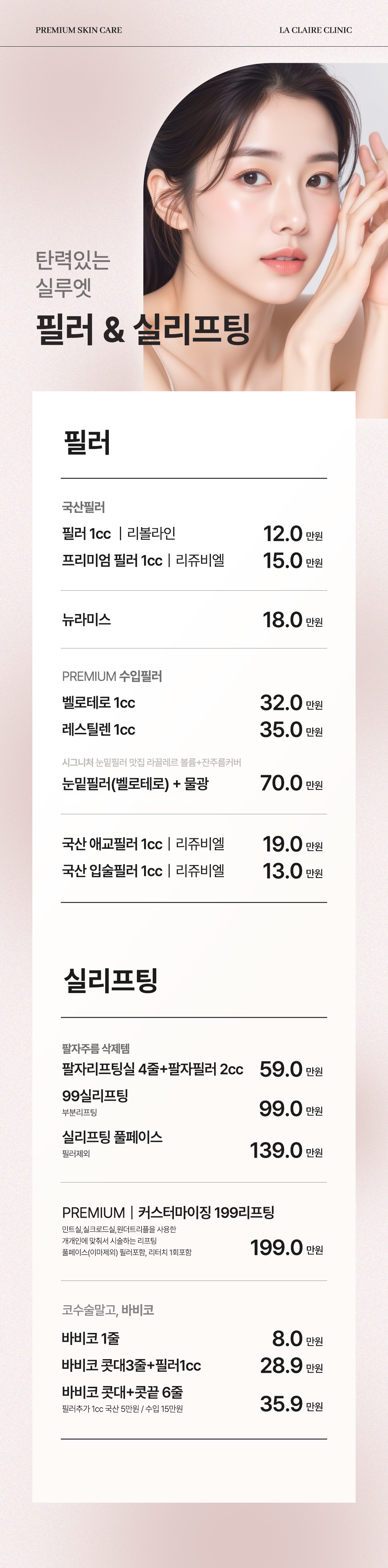Screen dimensions: 388x1568
Task: Click the 15.0 만원 price for 리쥬비엘
Action: pyautogui.click(x=292, y=561)
